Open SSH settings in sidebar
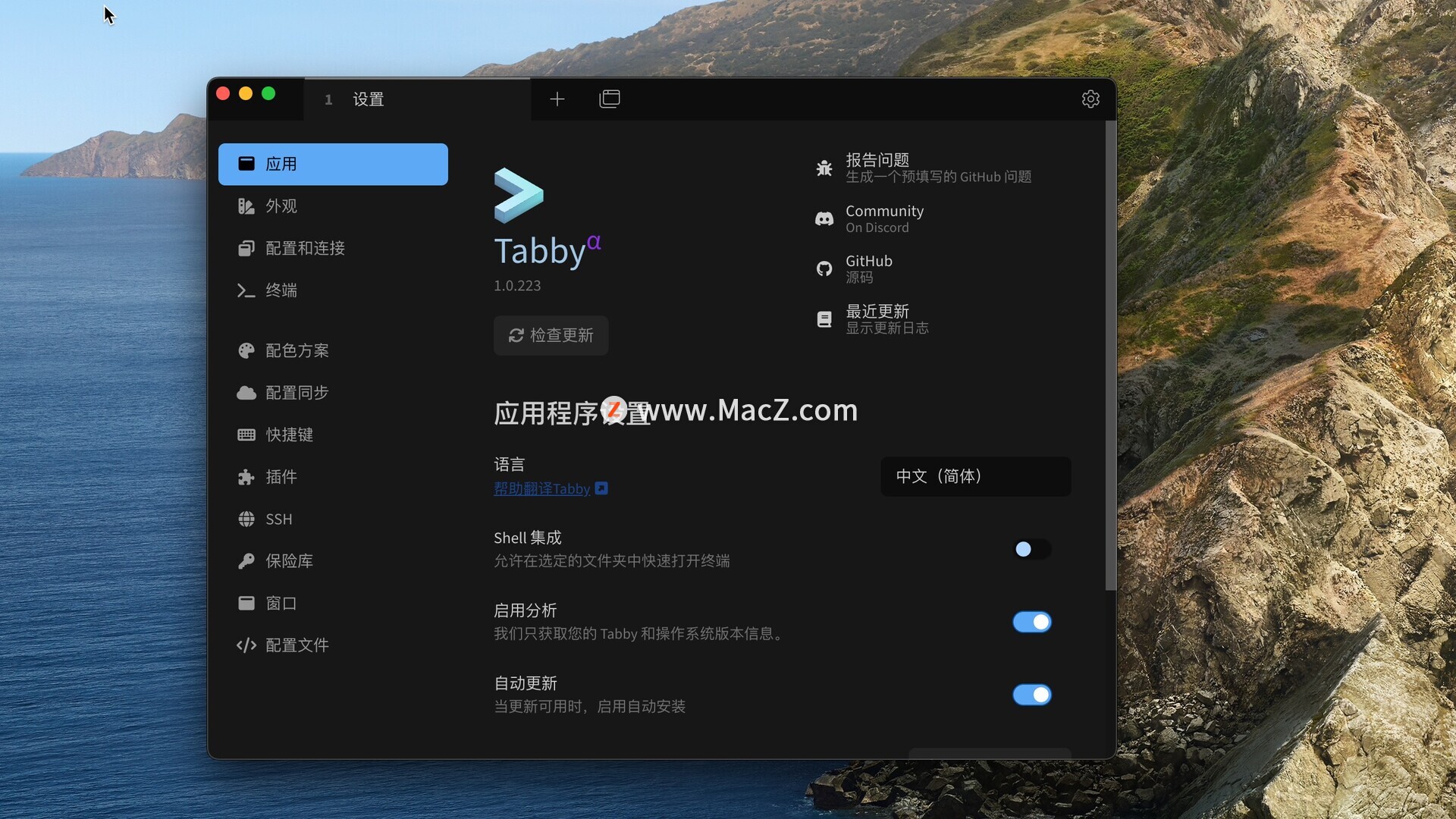 tap(333, 519)
